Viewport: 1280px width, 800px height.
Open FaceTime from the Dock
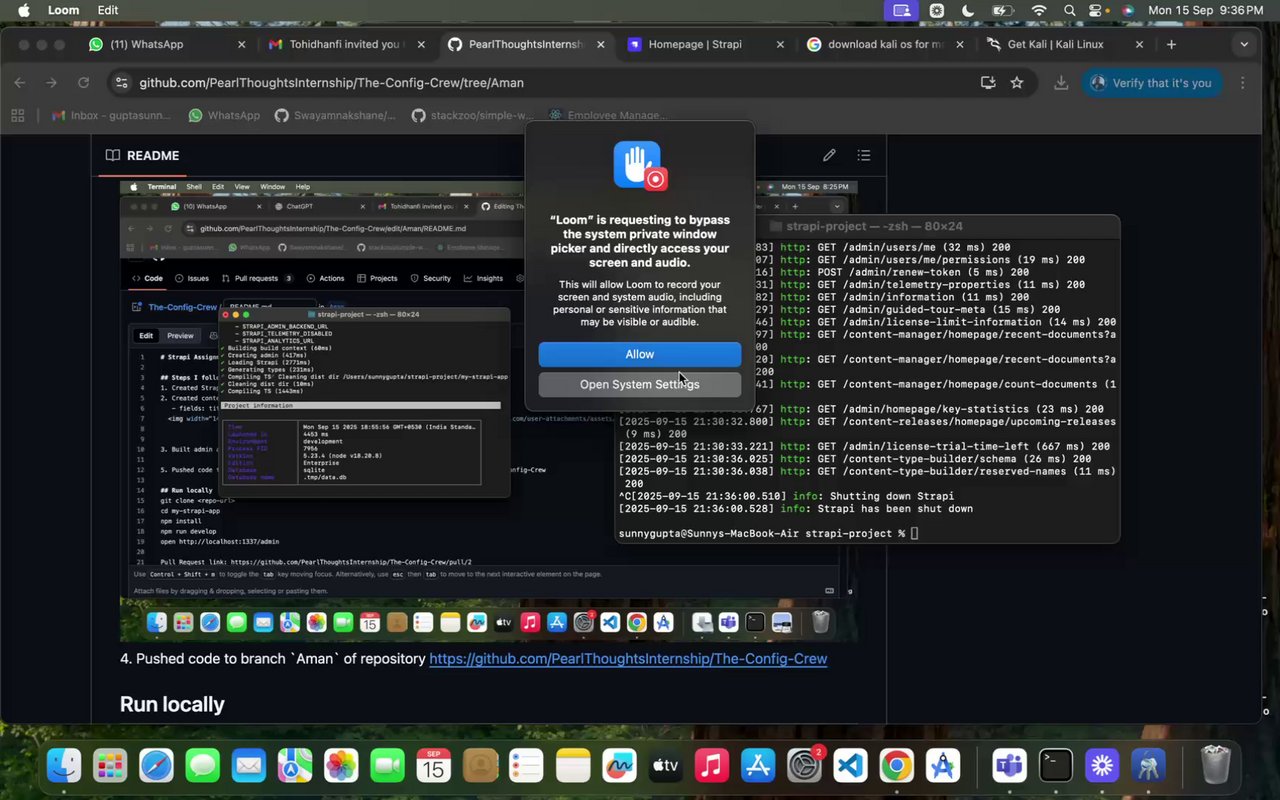387,766
